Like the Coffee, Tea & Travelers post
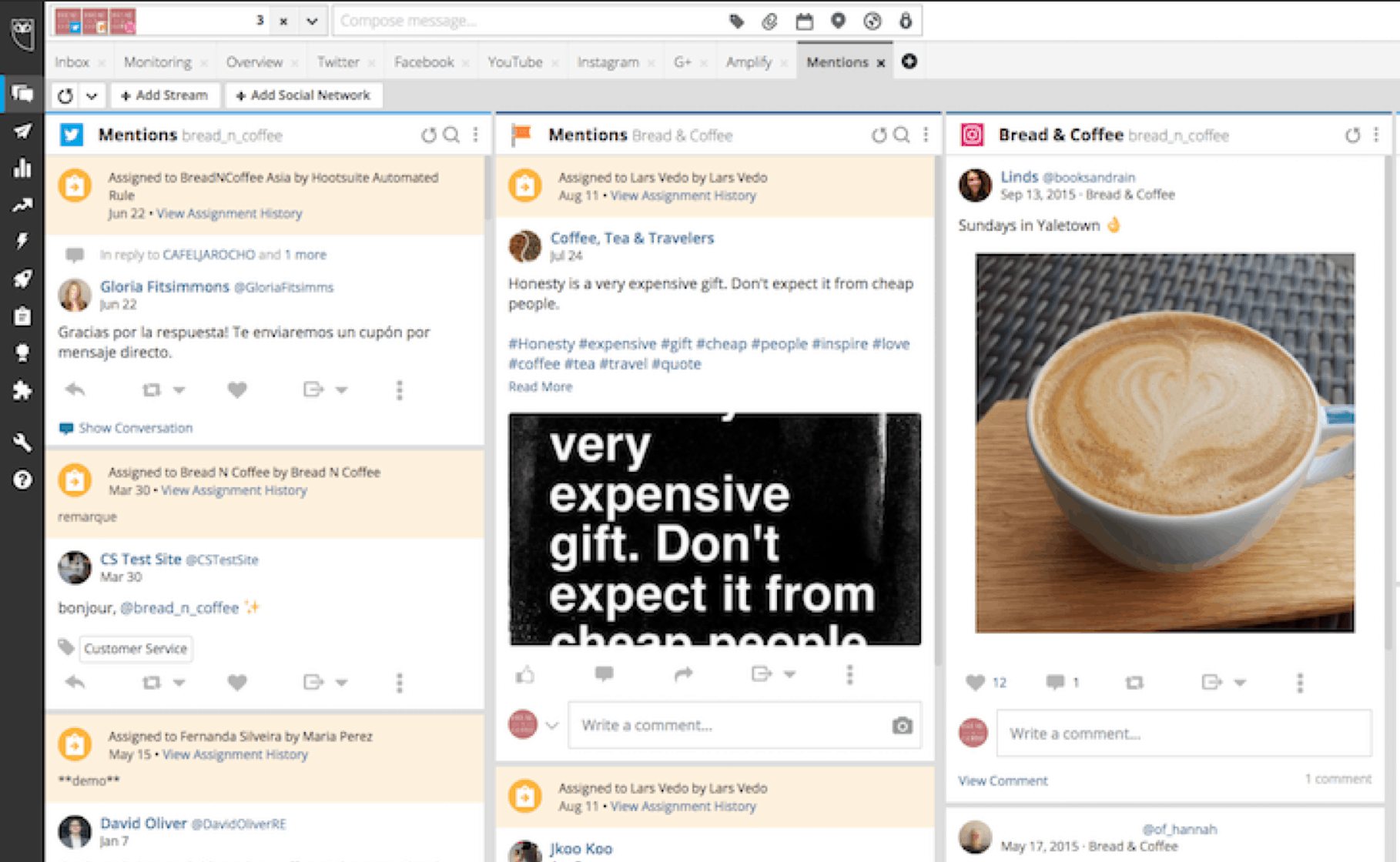Viewport: 1400px width, 862px height. [x=525, y=675]
